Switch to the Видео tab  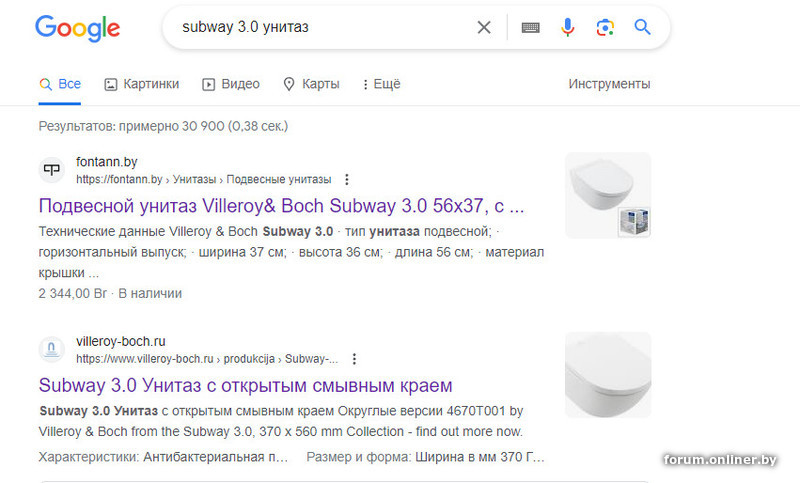click(x=231, y=84)
